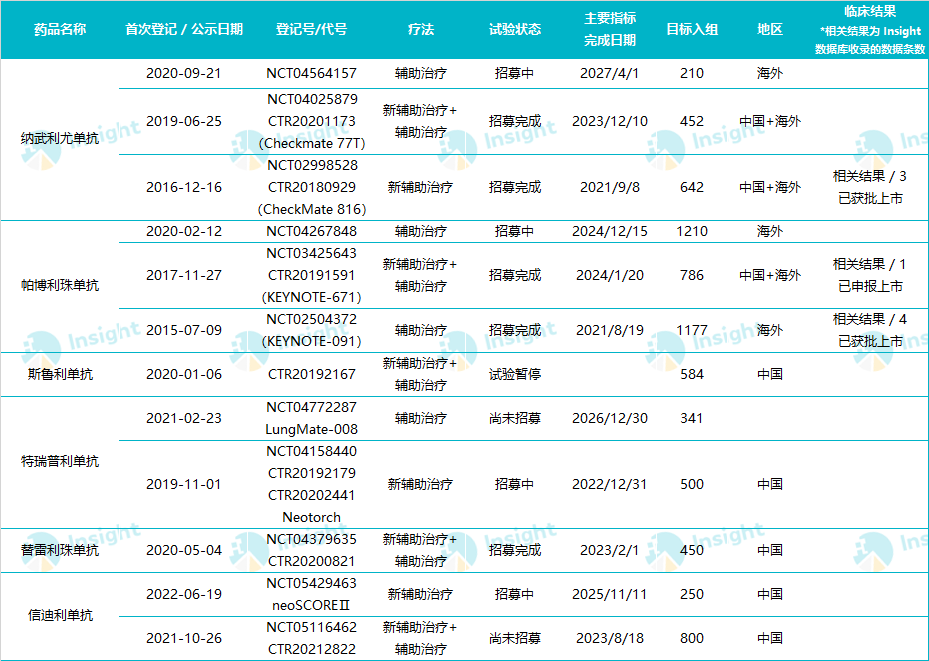This screenshot has height=661, width=929.
Task: Click the 首次登记 / 公示日期 column header
Action: click(x=184, y=30)
